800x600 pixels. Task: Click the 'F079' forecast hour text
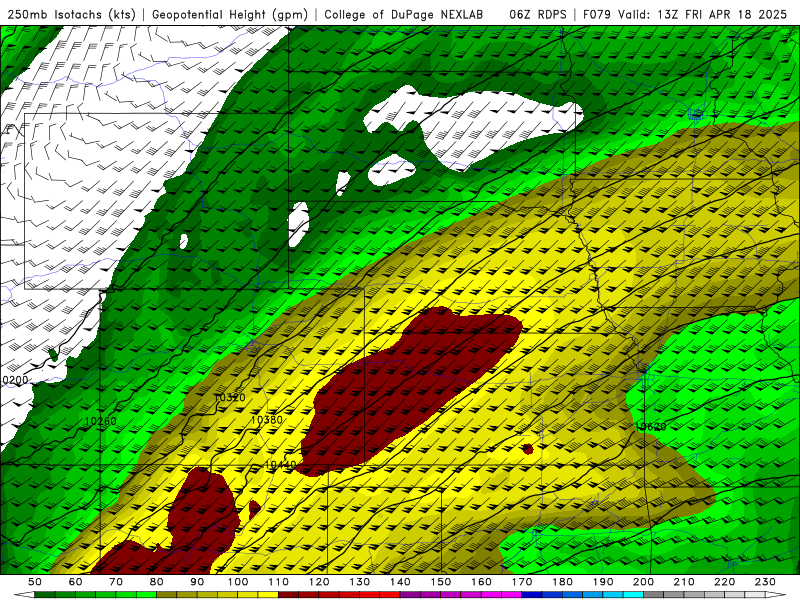click(597, 15)
